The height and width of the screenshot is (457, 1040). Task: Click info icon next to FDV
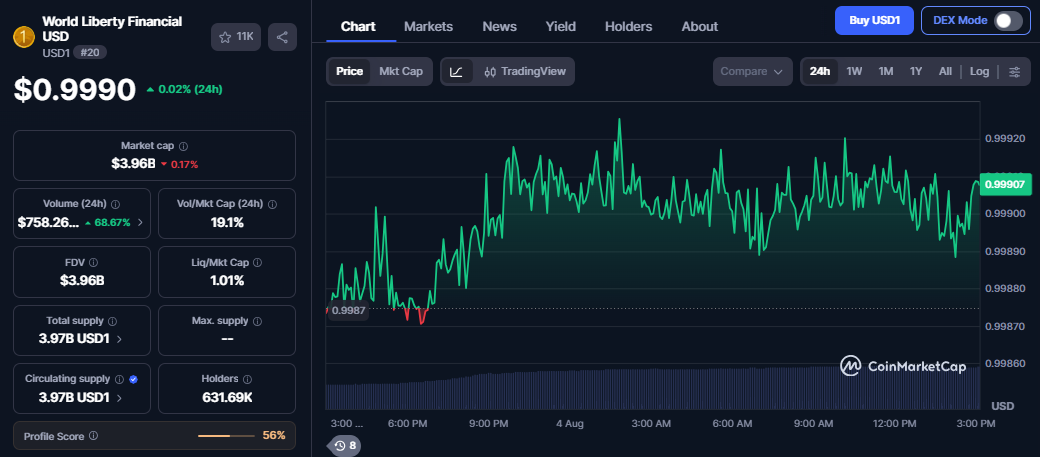coord(94,263)
